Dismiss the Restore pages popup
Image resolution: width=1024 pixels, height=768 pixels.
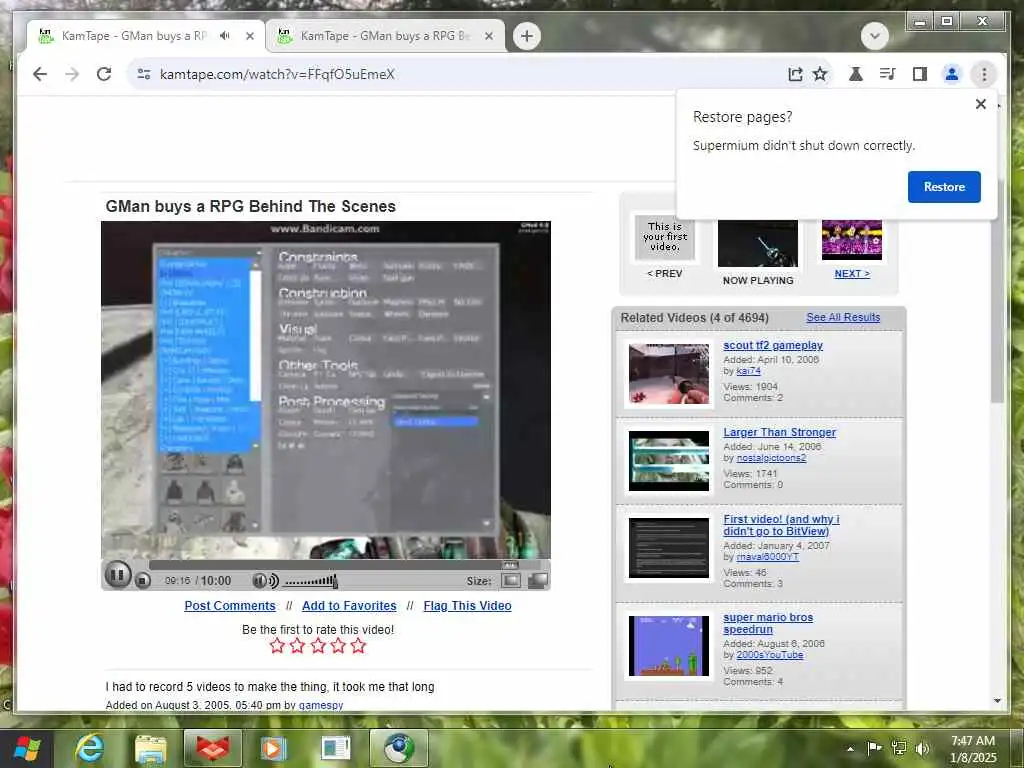tap(980, 104)
